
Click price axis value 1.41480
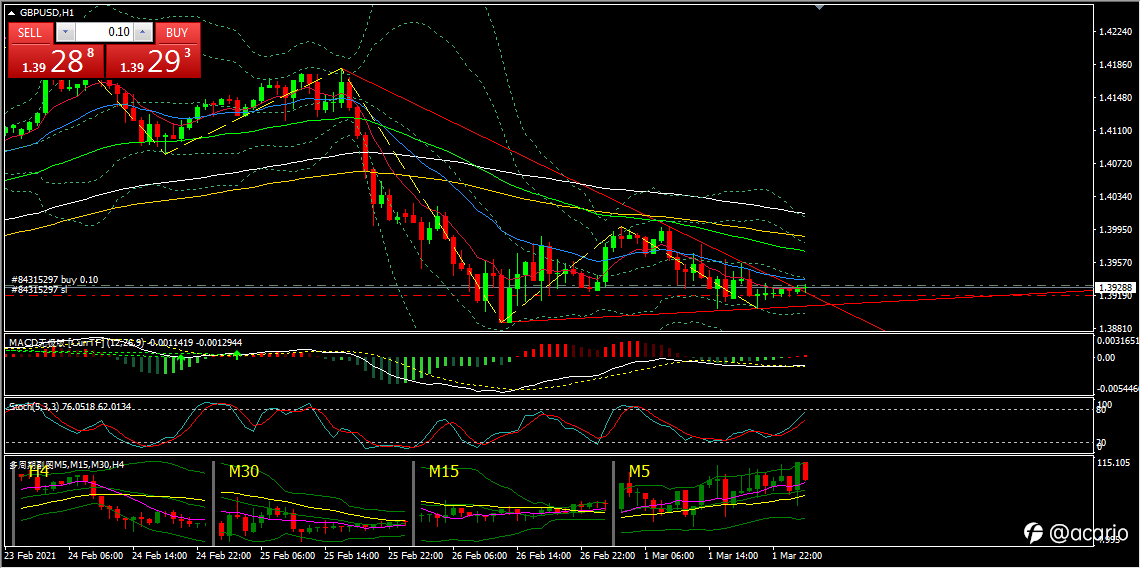pos(1116,98)
